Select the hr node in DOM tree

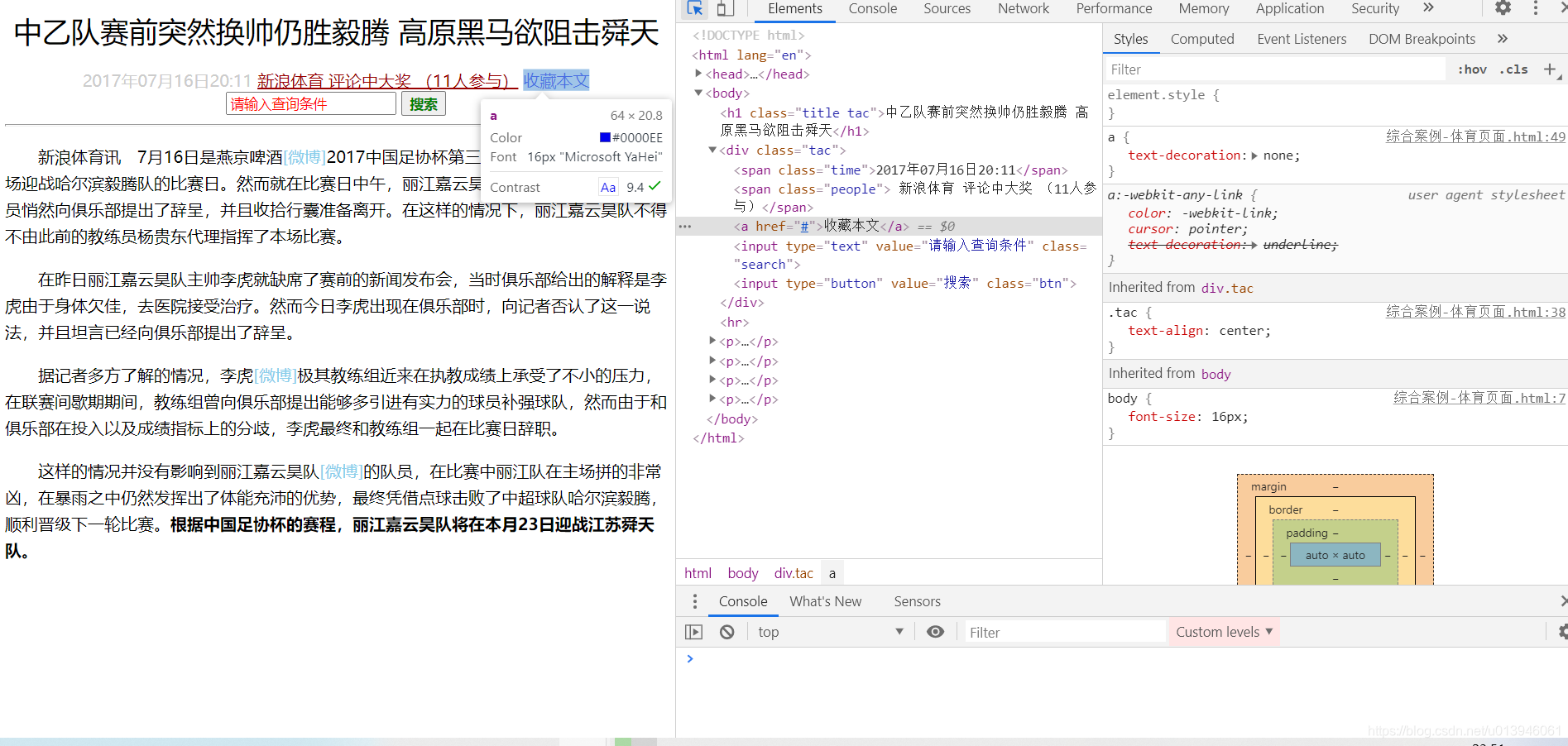[735, 322]
